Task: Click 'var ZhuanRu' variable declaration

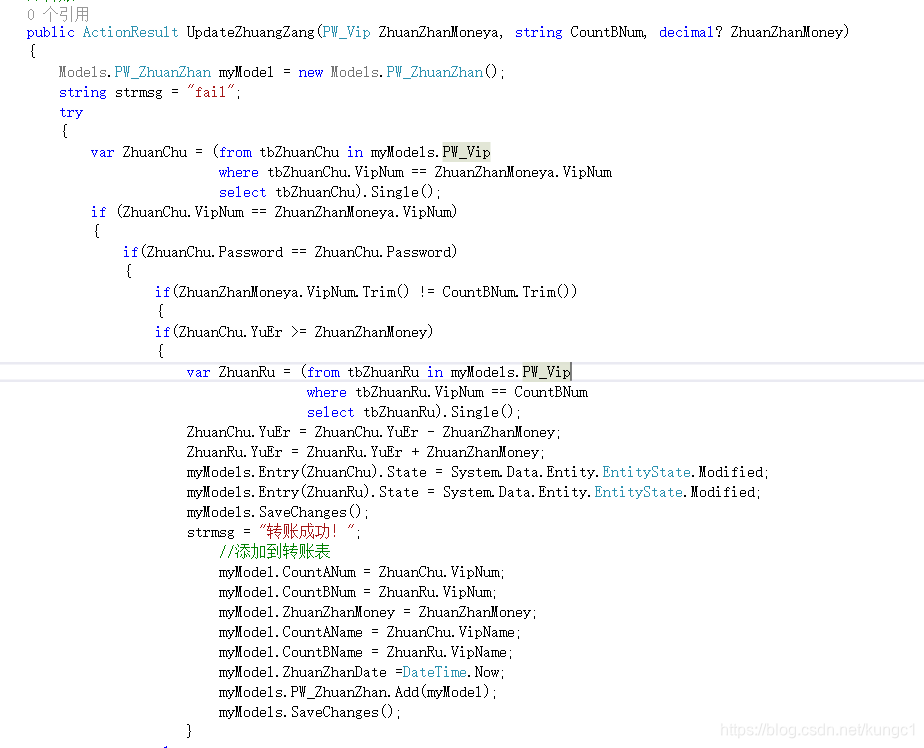Action: coord(231,372)
